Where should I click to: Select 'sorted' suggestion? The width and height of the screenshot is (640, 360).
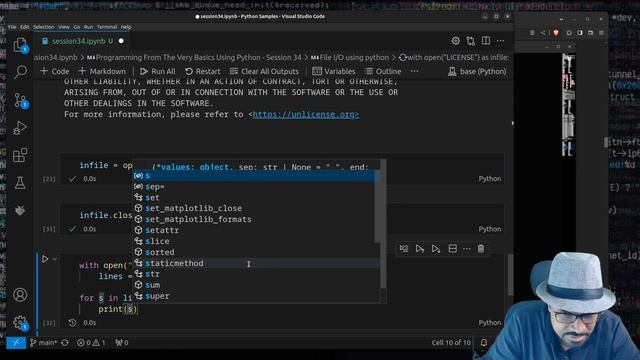point(256,252)
